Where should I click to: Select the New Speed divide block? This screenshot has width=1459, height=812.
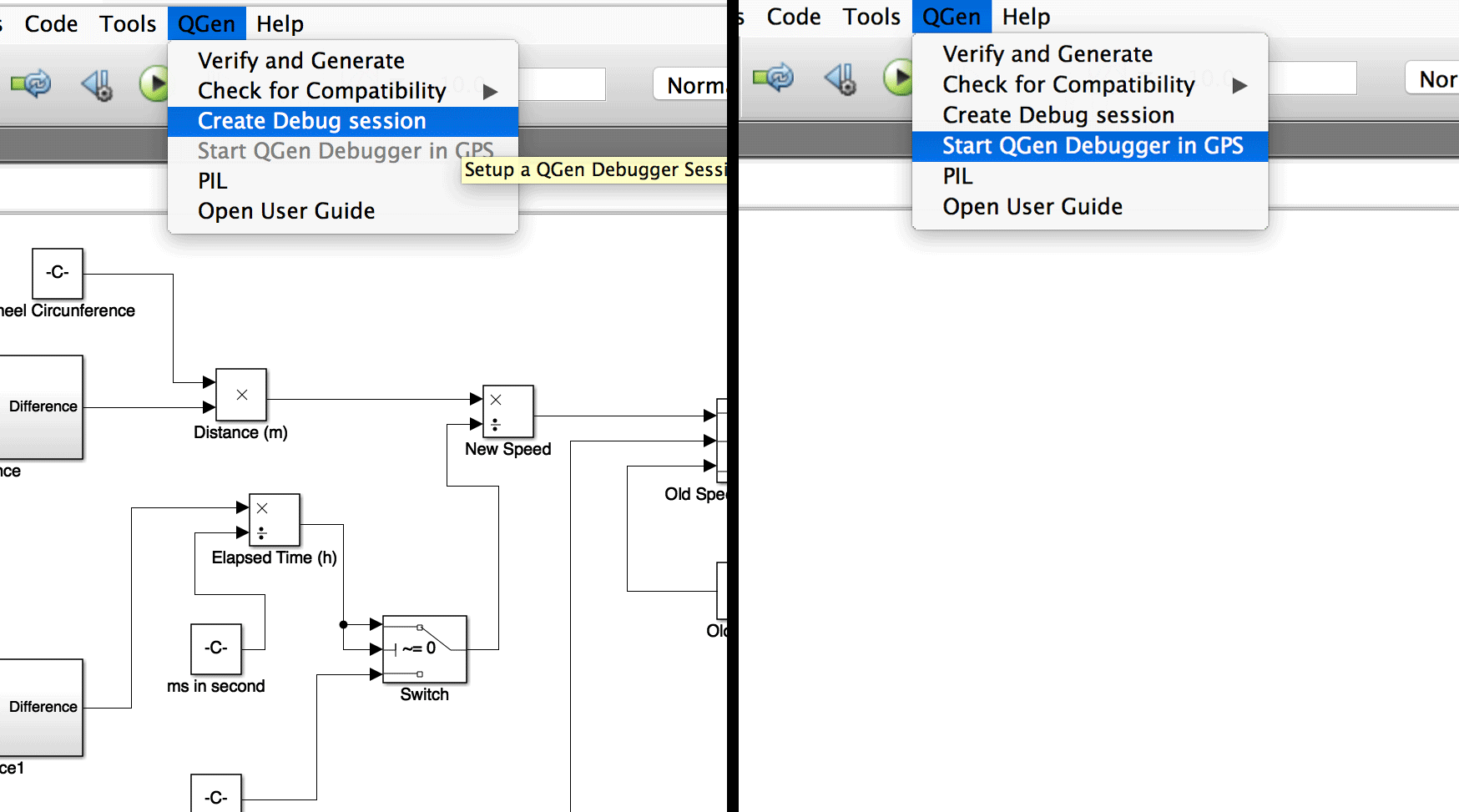[x=508, y=411]
